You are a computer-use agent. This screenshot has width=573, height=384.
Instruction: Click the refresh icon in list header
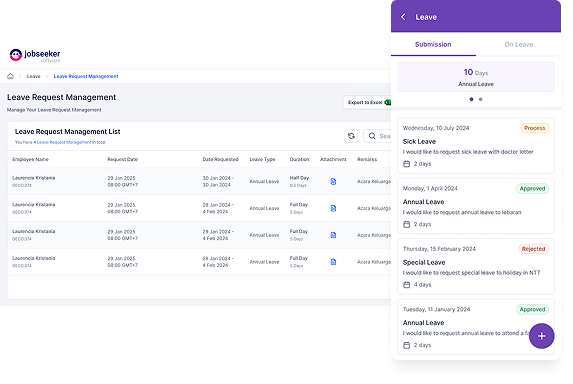tap(351, 136)
